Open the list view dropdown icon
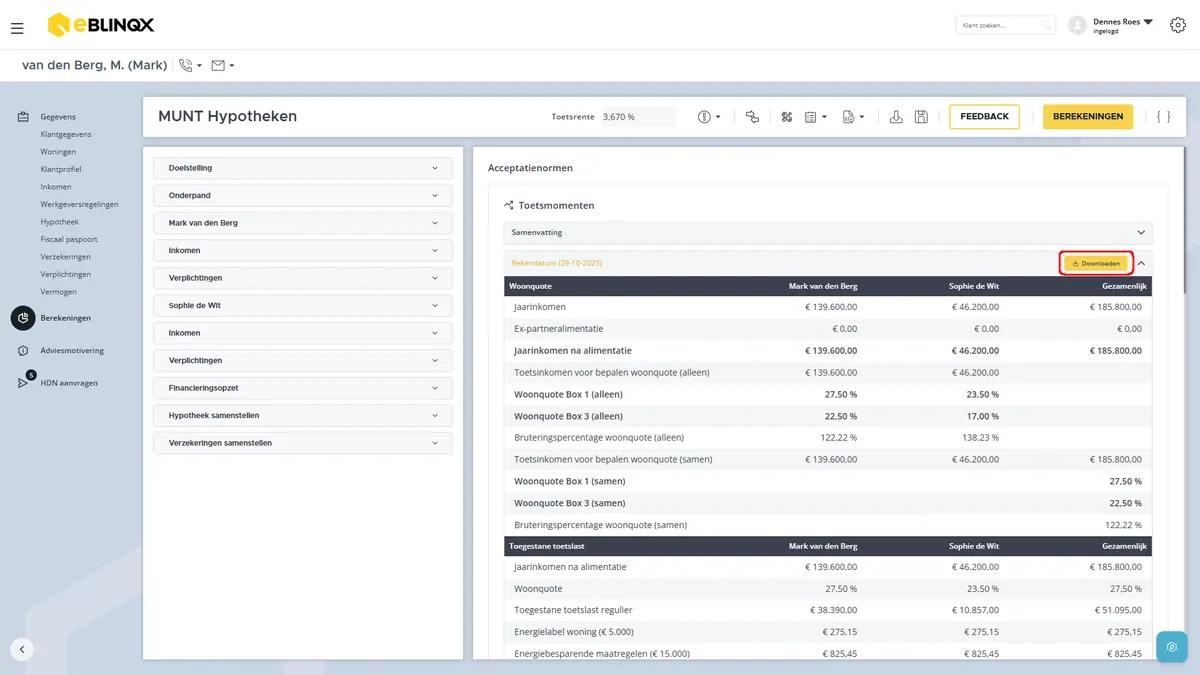This screenshot has height=675, width=1200. (x=816, y=117)
